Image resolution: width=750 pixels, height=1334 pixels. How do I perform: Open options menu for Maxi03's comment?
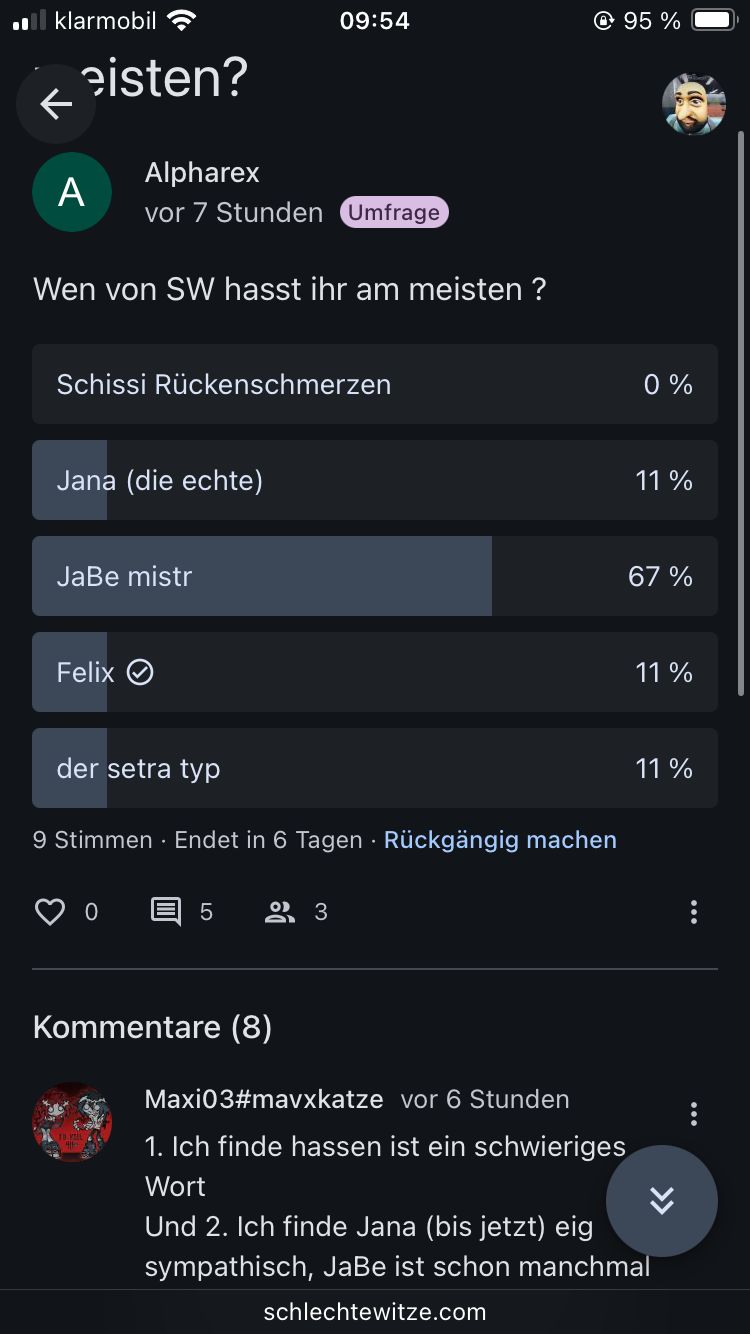point(693,1114)
